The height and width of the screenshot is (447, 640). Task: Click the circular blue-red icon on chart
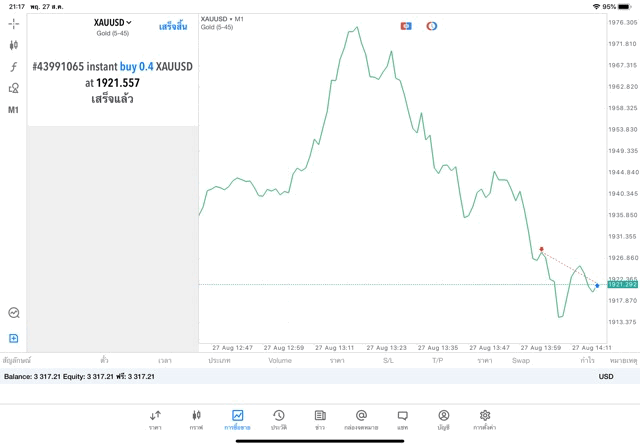pos(431,25)
